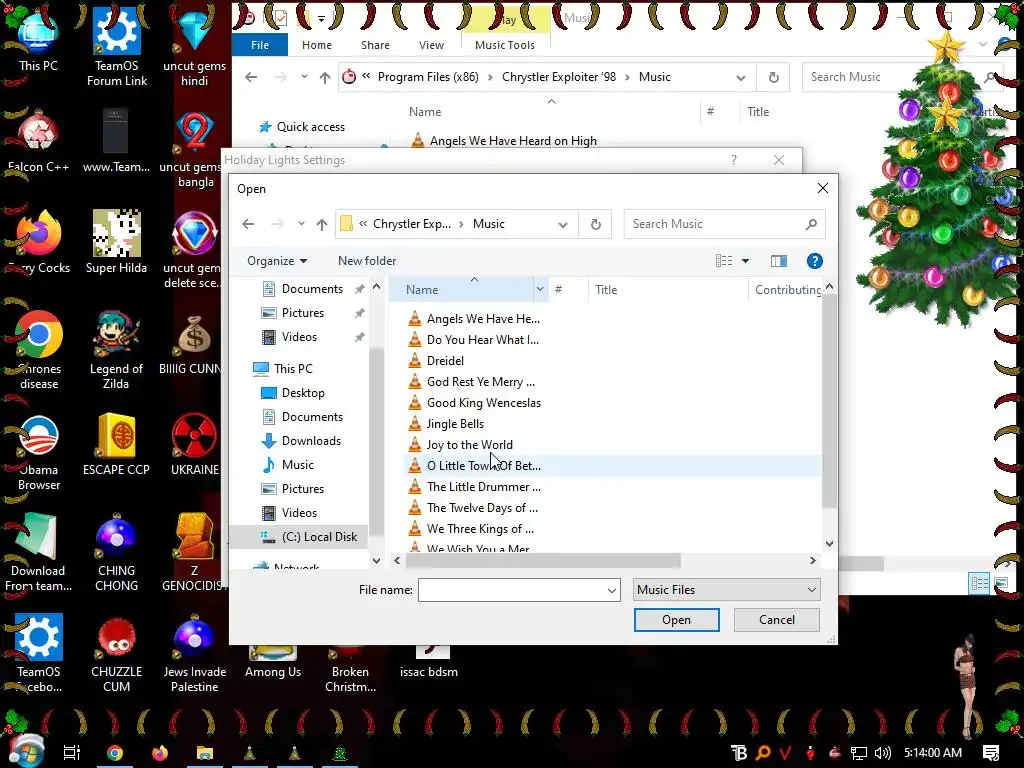Open This PC desktop icon
Image resolution: width=1024 pixels, height=768 pixels.
[38, 42]
